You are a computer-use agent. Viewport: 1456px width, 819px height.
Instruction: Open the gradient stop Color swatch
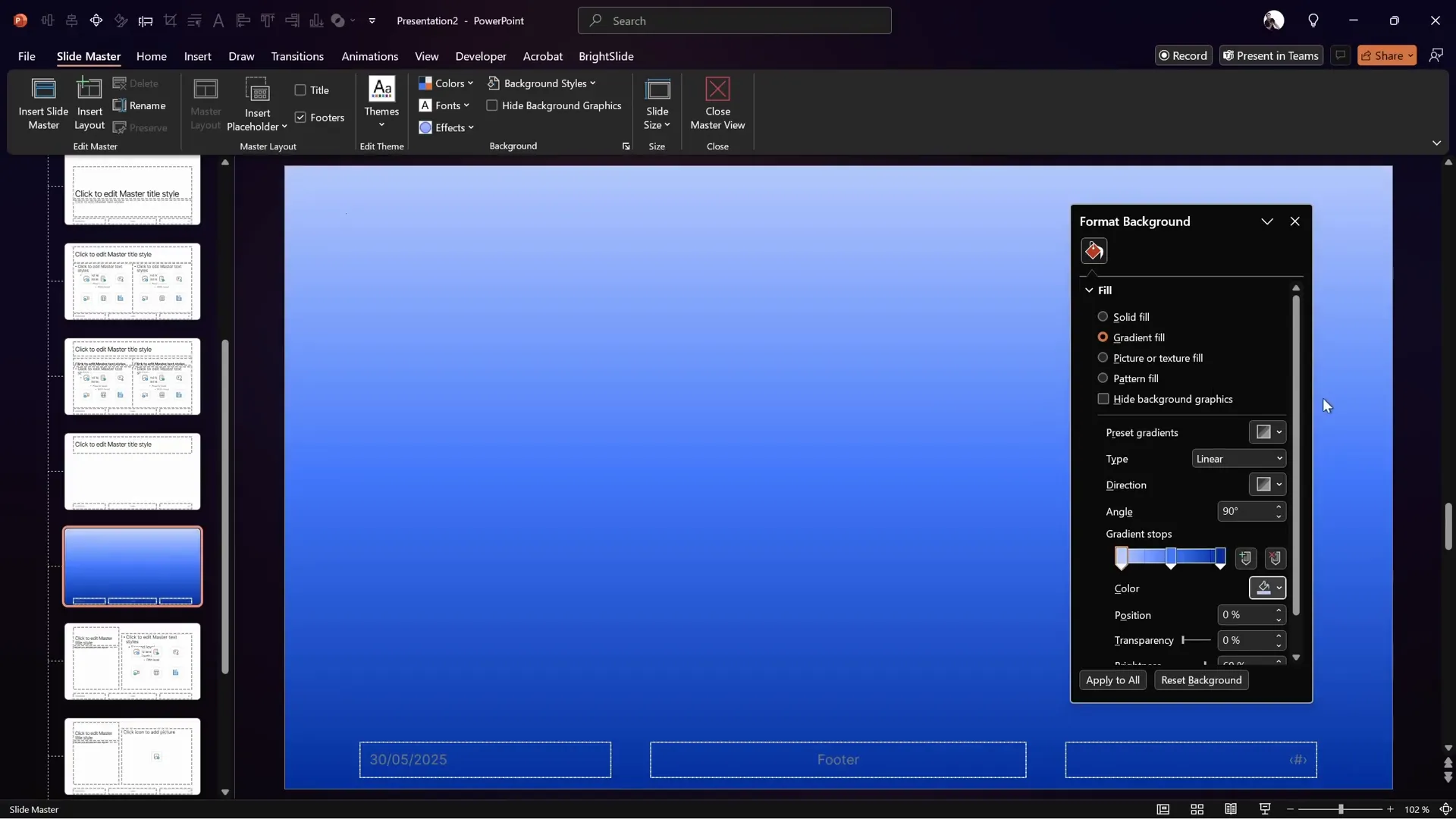click(1267, 588)
